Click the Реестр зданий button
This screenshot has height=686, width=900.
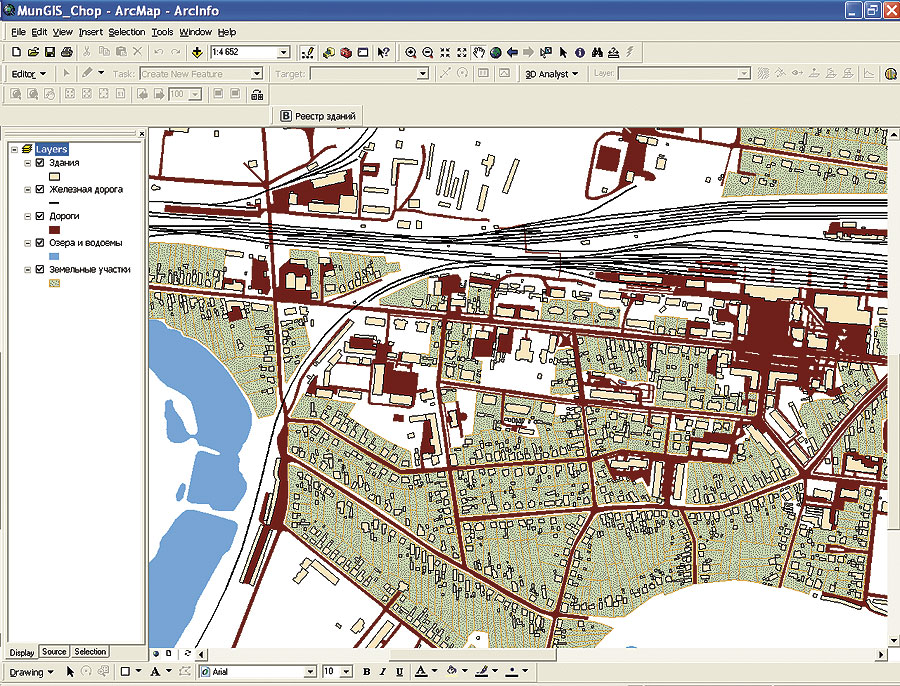[319, 116]
